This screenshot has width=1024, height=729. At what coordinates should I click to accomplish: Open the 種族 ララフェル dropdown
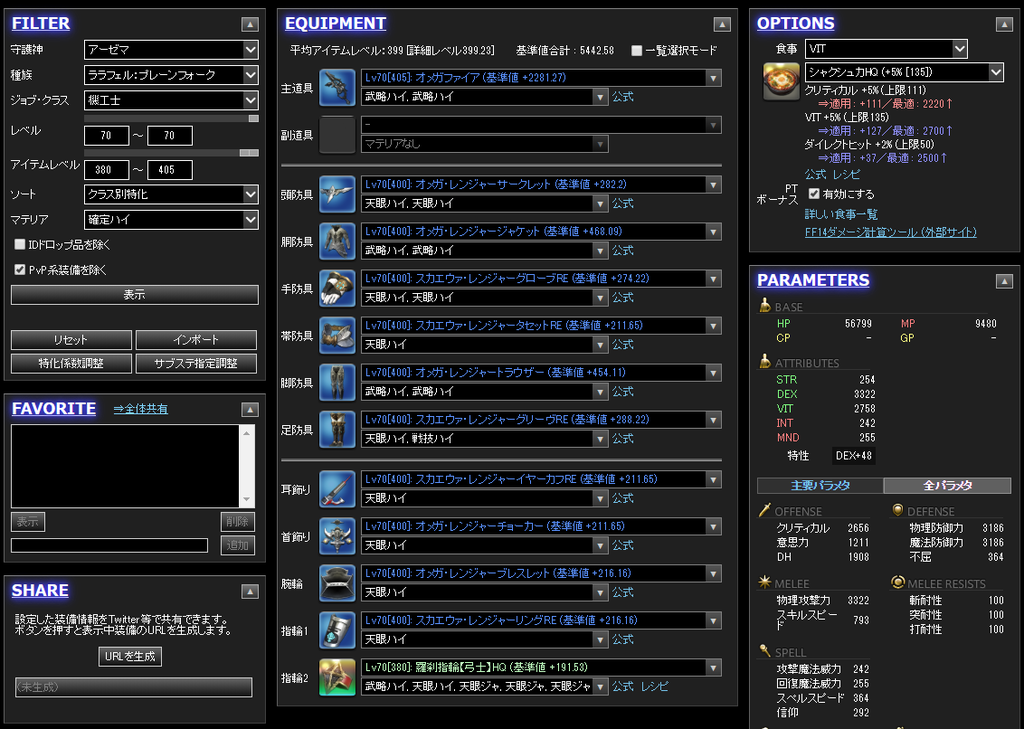pos(171,75)
